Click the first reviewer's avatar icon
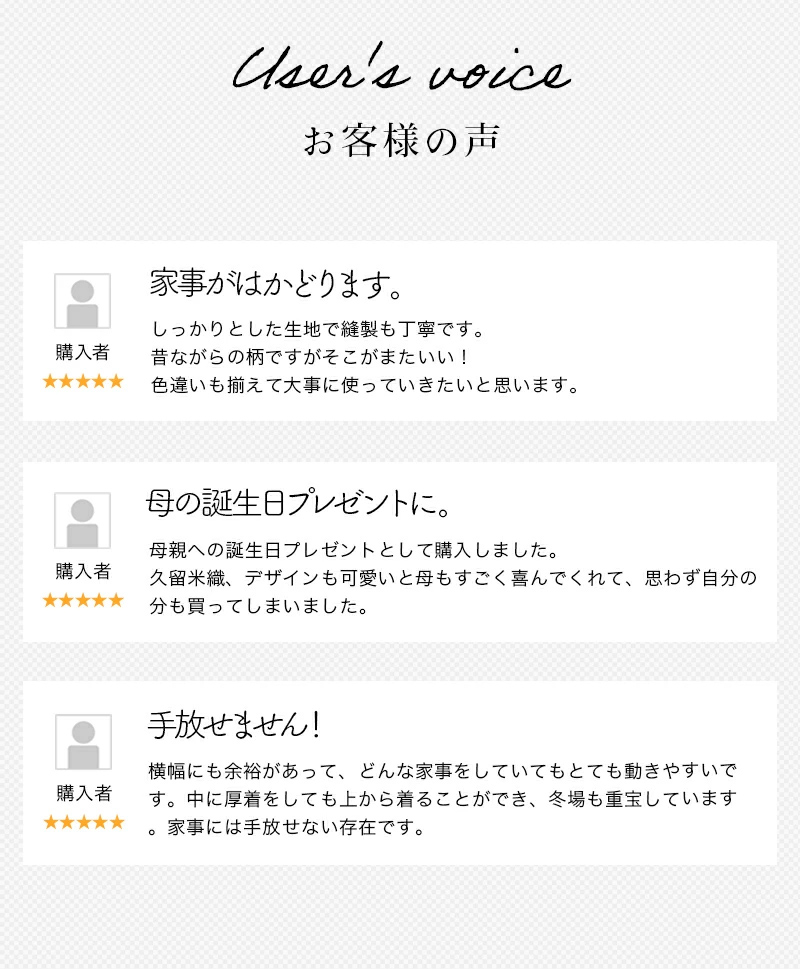 click(82, 301)
